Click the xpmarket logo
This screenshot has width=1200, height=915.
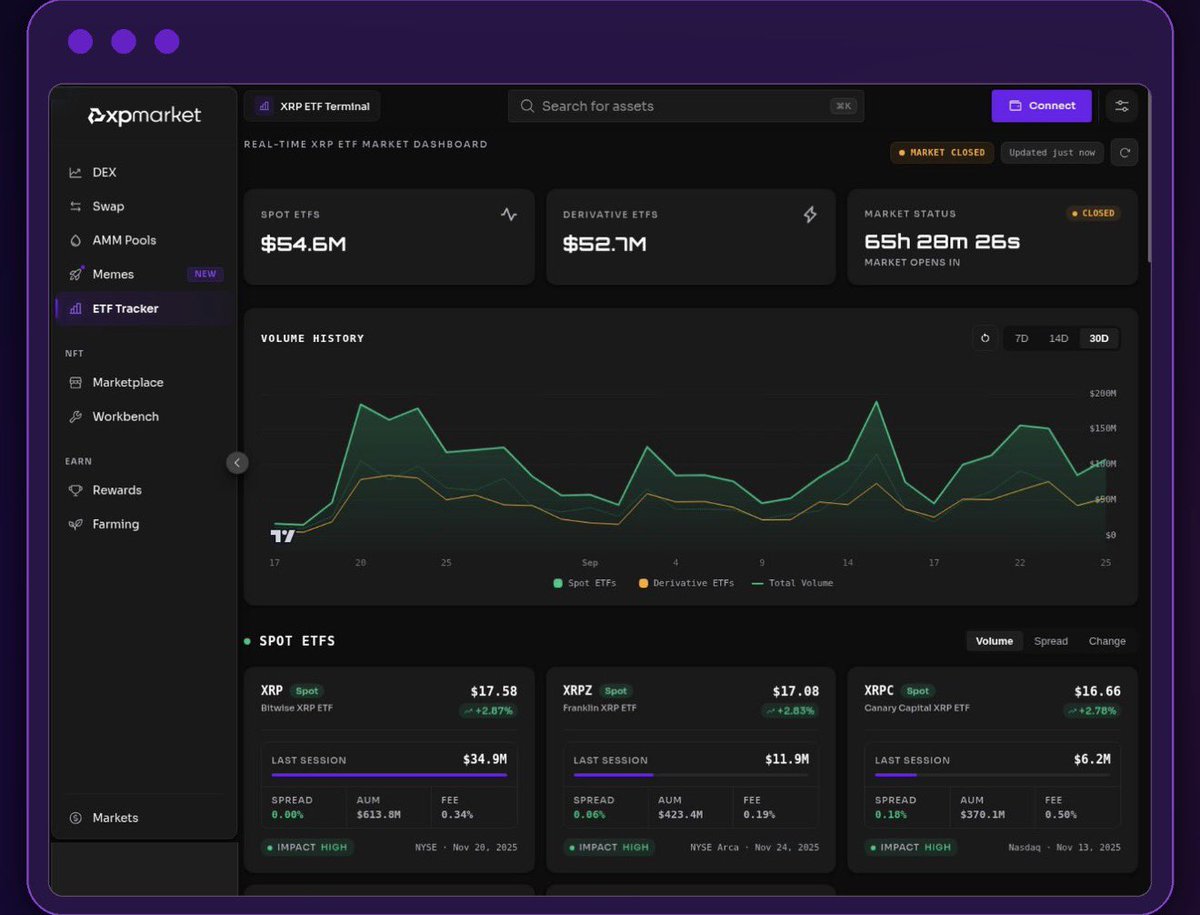144,116
